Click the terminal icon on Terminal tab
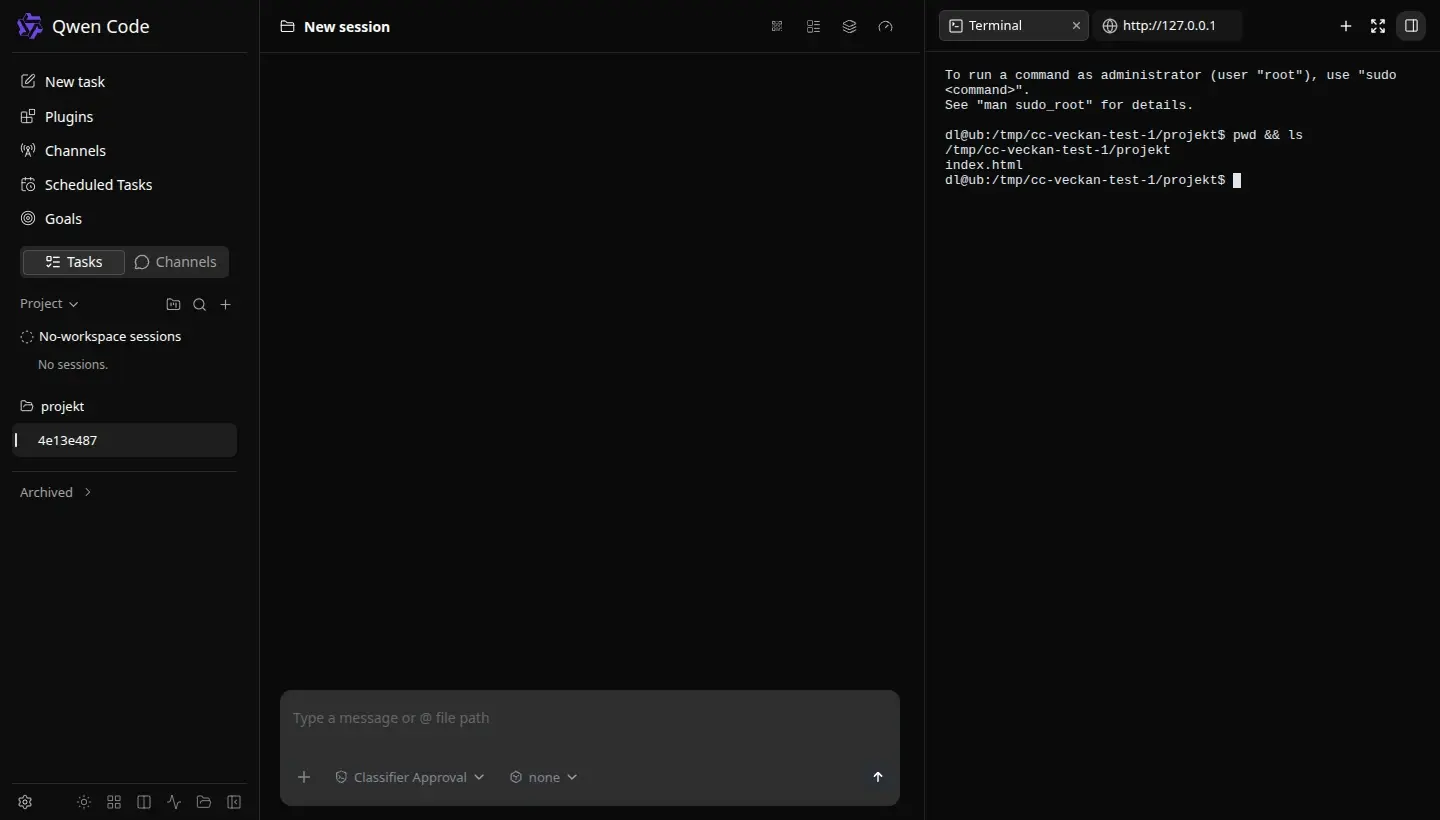The image size is (1440, 820). [955, 26]
